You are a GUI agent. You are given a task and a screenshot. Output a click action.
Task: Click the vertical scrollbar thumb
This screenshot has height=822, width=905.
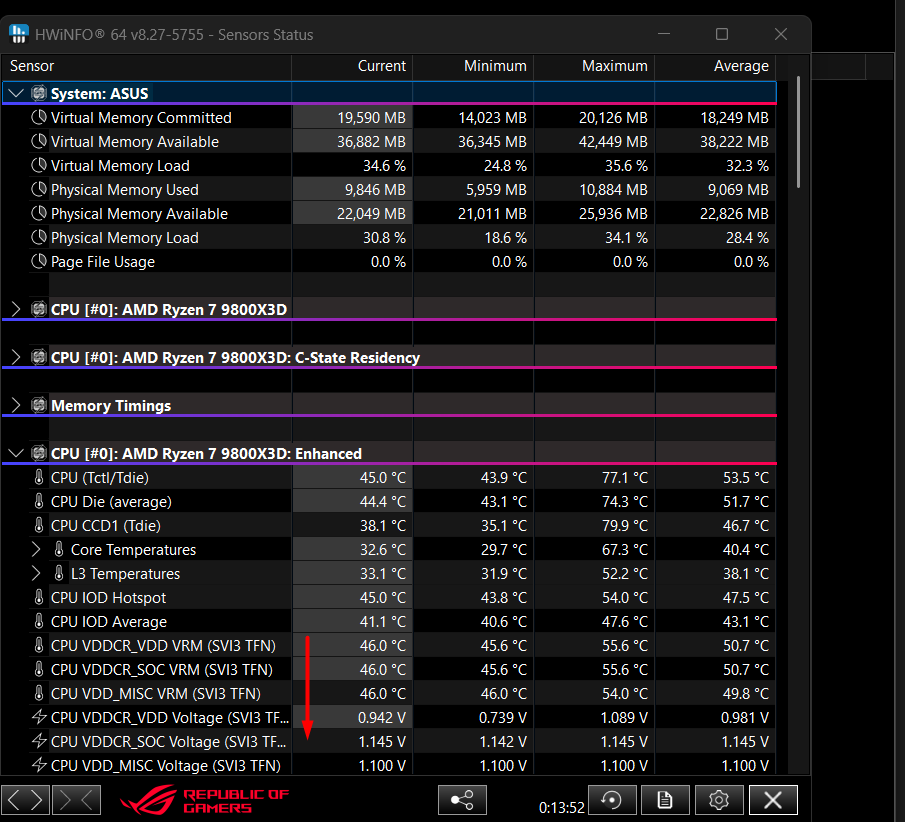(x=798, y=132)
